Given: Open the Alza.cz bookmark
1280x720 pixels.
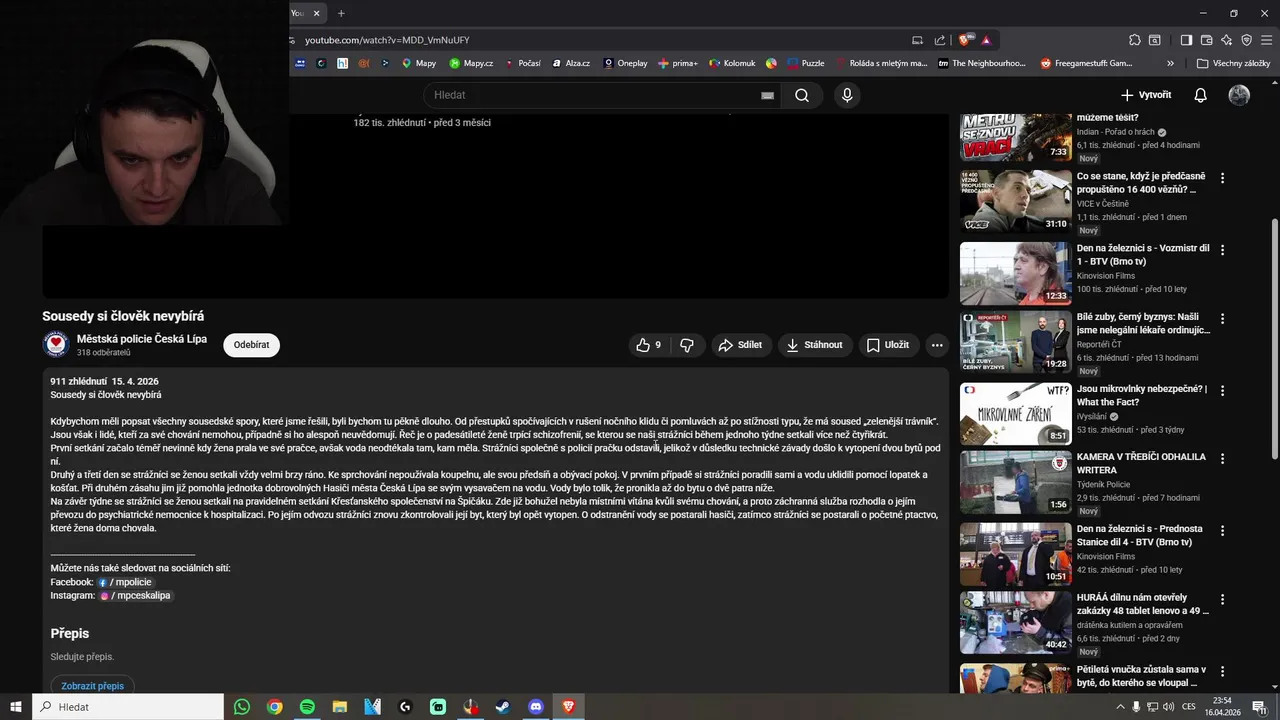Looking at the screenshot, I should tap(571, 63).
